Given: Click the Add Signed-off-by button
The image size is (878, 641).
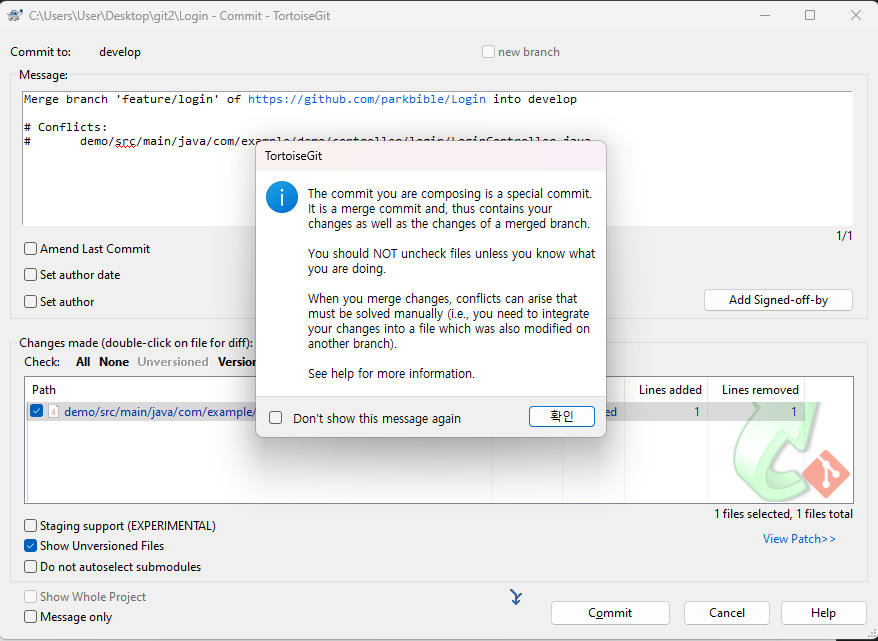Looking at the screenshot, I should [778, 300].
